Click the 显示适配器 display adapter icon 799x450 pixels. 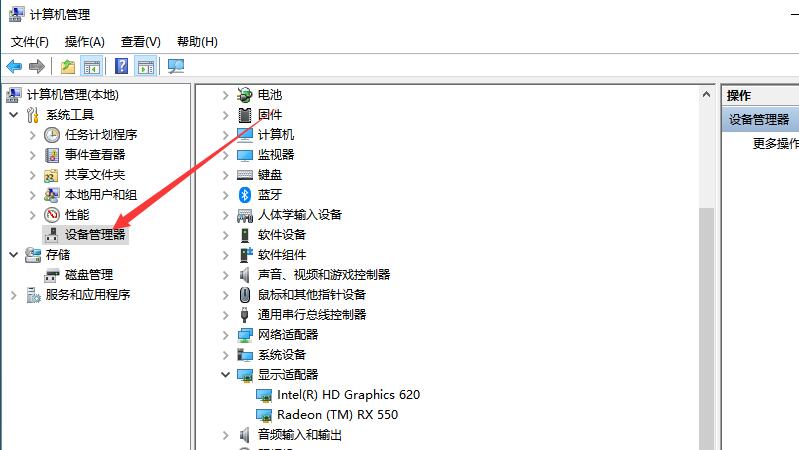click(x=245, y=376)
